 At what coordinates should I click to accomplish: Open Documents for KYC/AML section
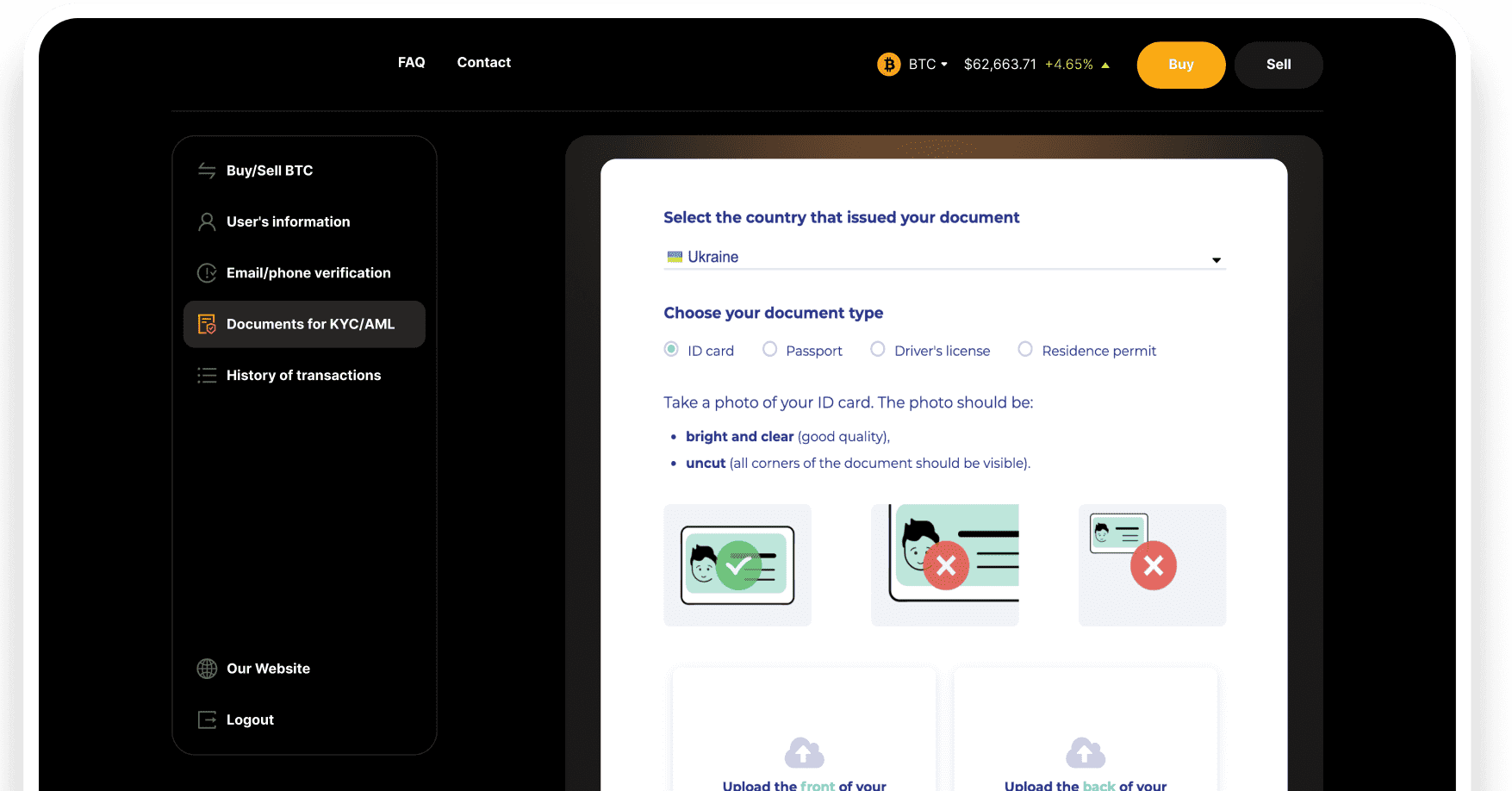point(304,324)
